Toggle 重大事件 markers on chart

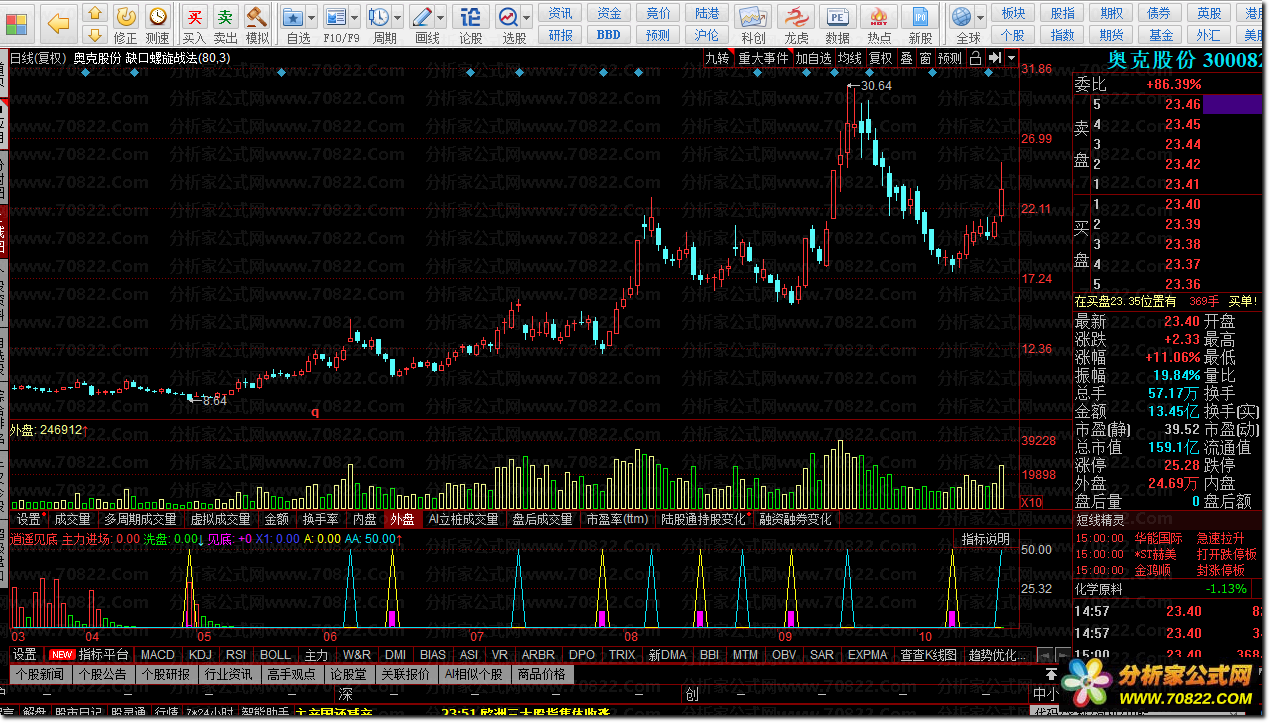[x=763, y=58]
